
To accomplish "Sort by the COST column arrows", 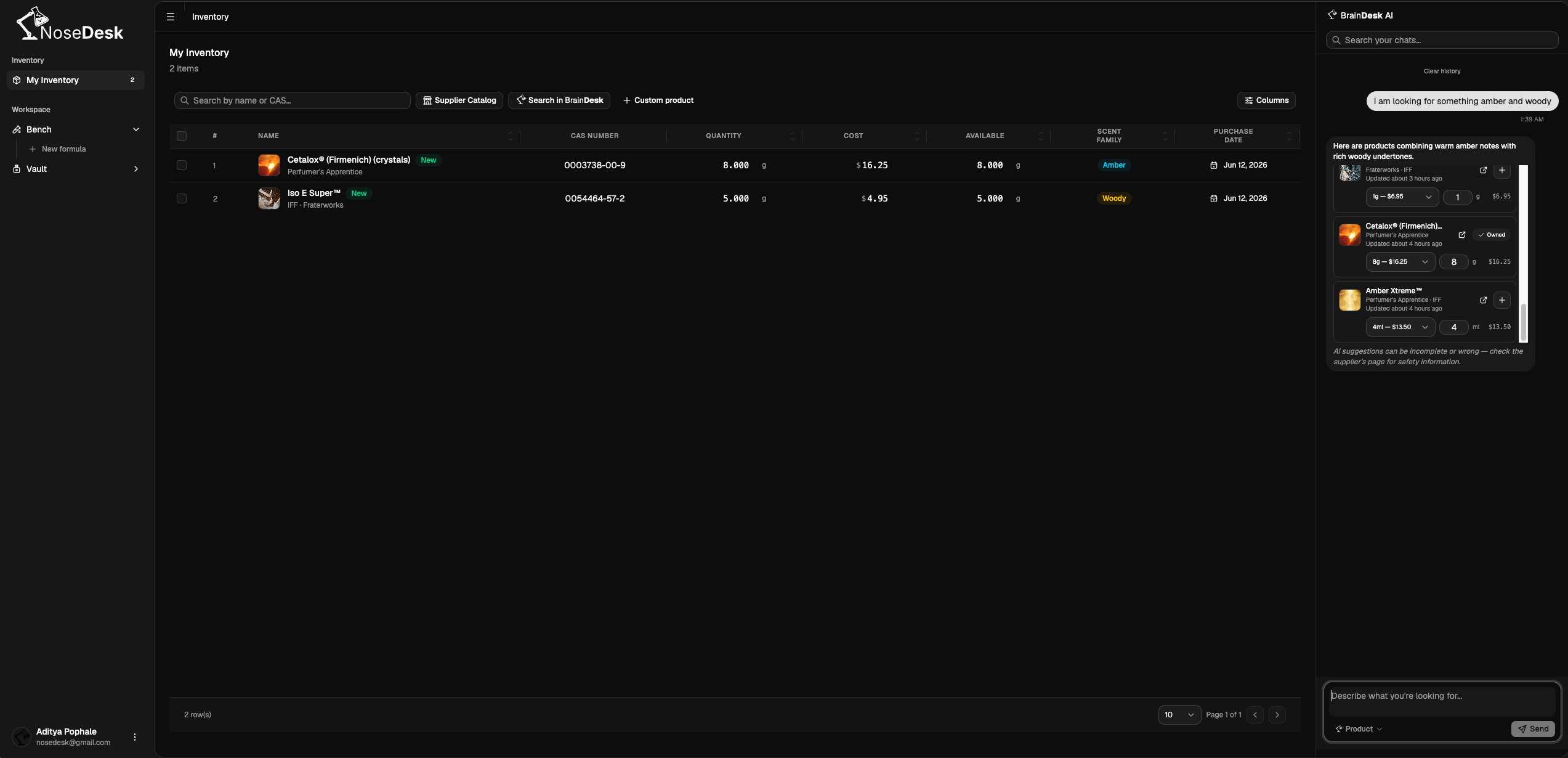I will tap(917, 136).
